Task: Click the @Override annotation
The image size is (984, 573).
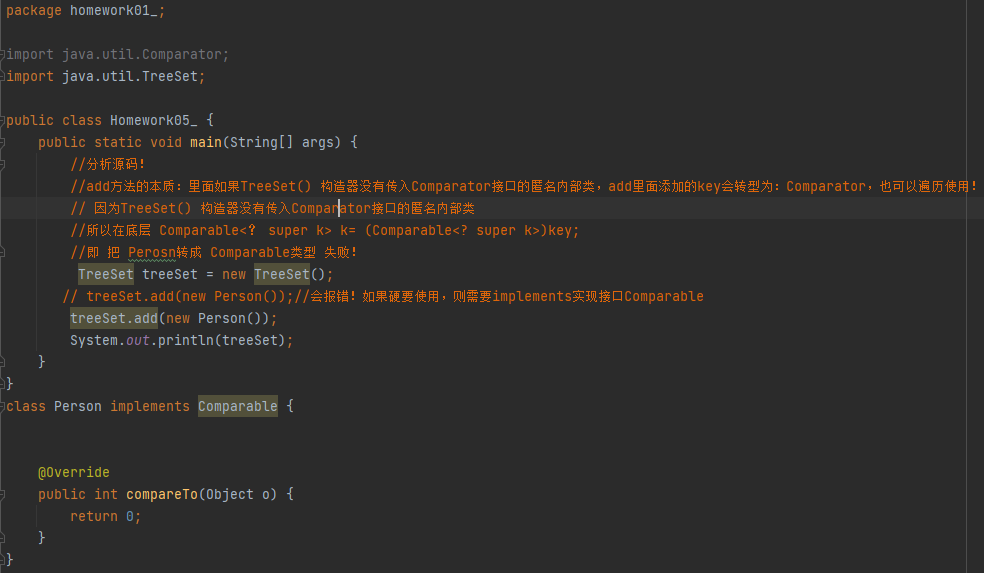Action: click(74, 472)
